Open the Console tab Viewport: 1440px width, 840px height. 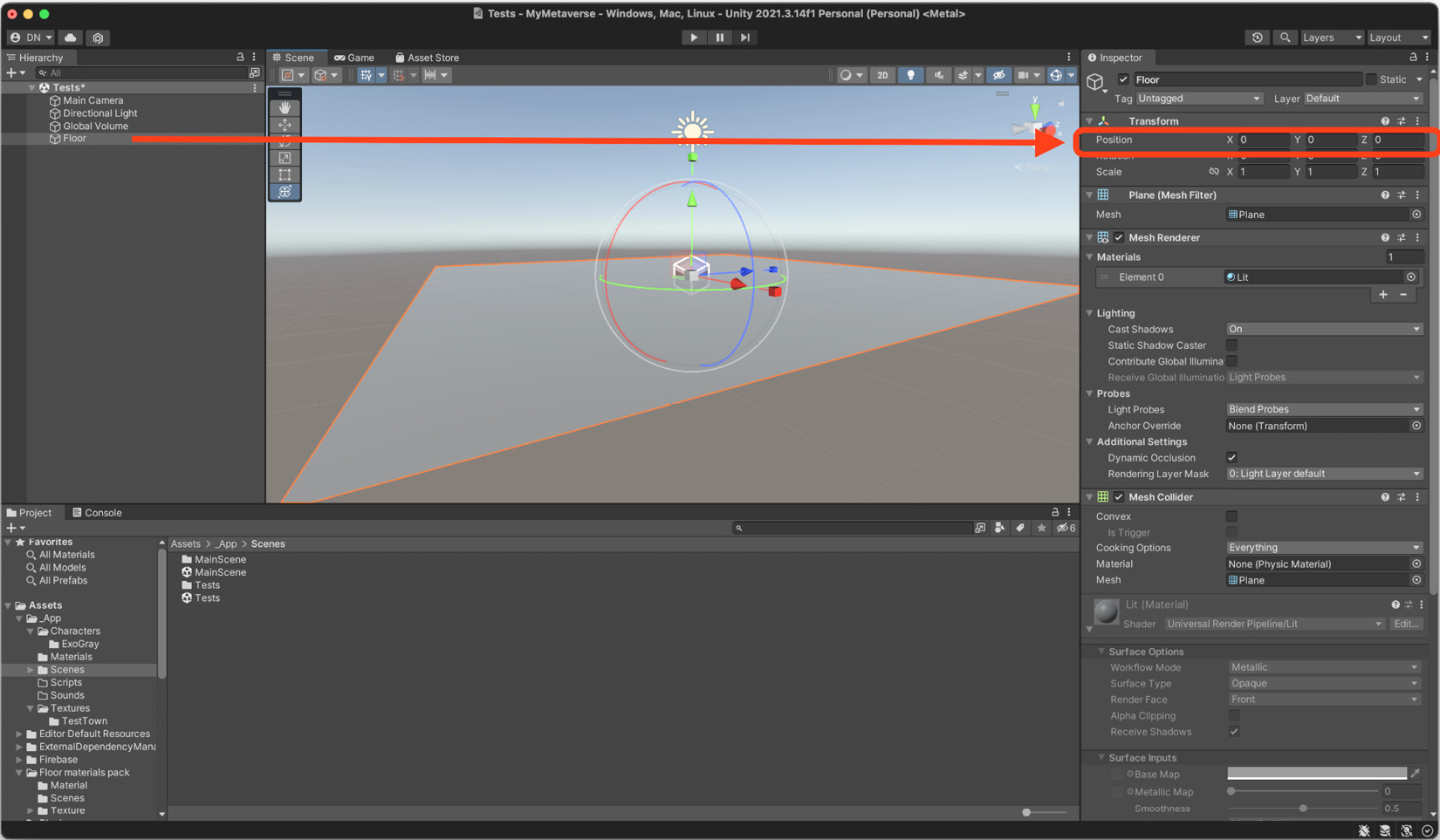97,513
